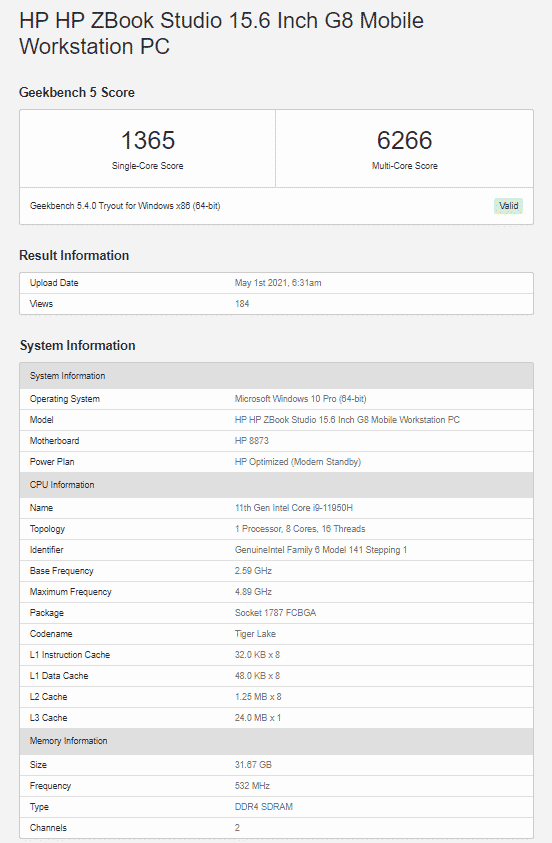552x843 pixels.
Task: Click the Operating System value Windows 10 Pro
Action: [x=300, y=399]
